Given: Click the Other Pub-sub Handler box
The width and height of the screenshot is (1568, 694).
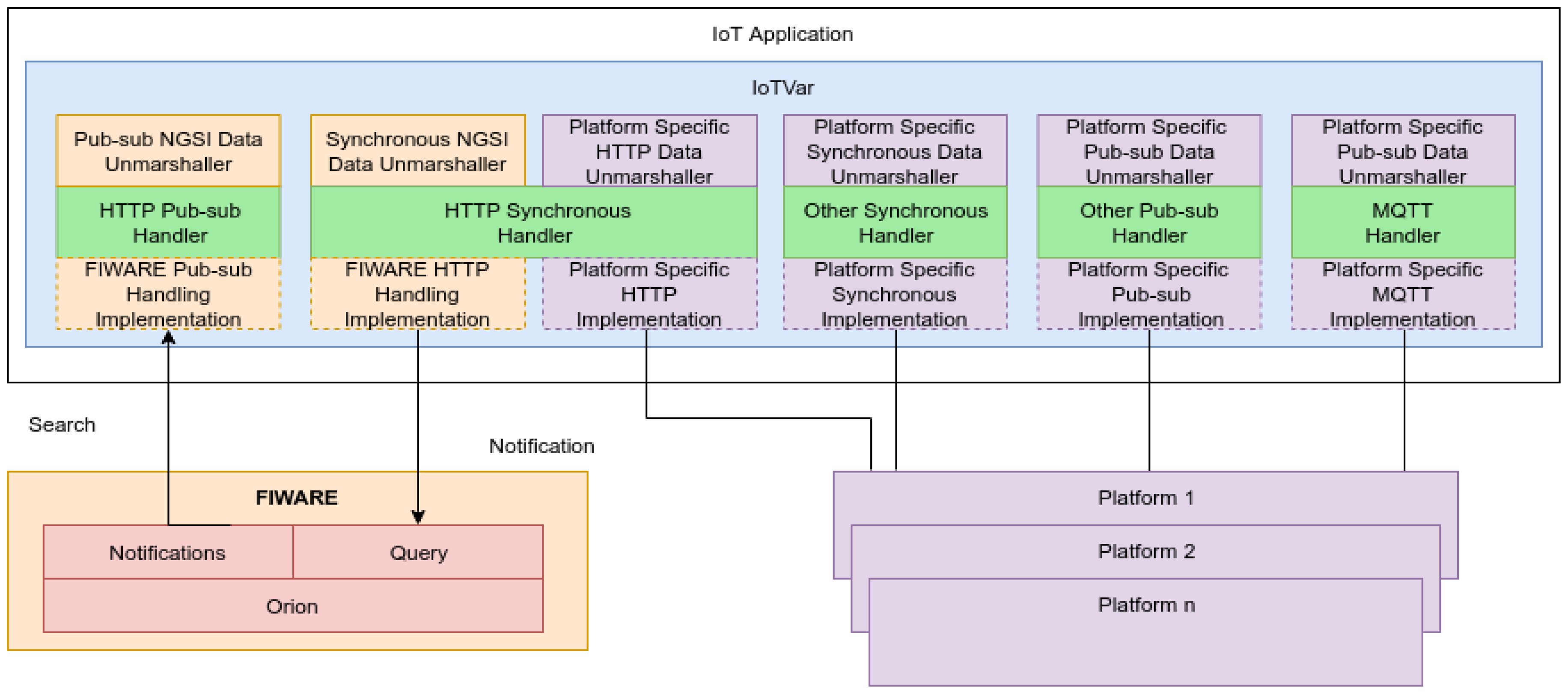Looking at the screenshot, I should click(x=1148, y=222).
